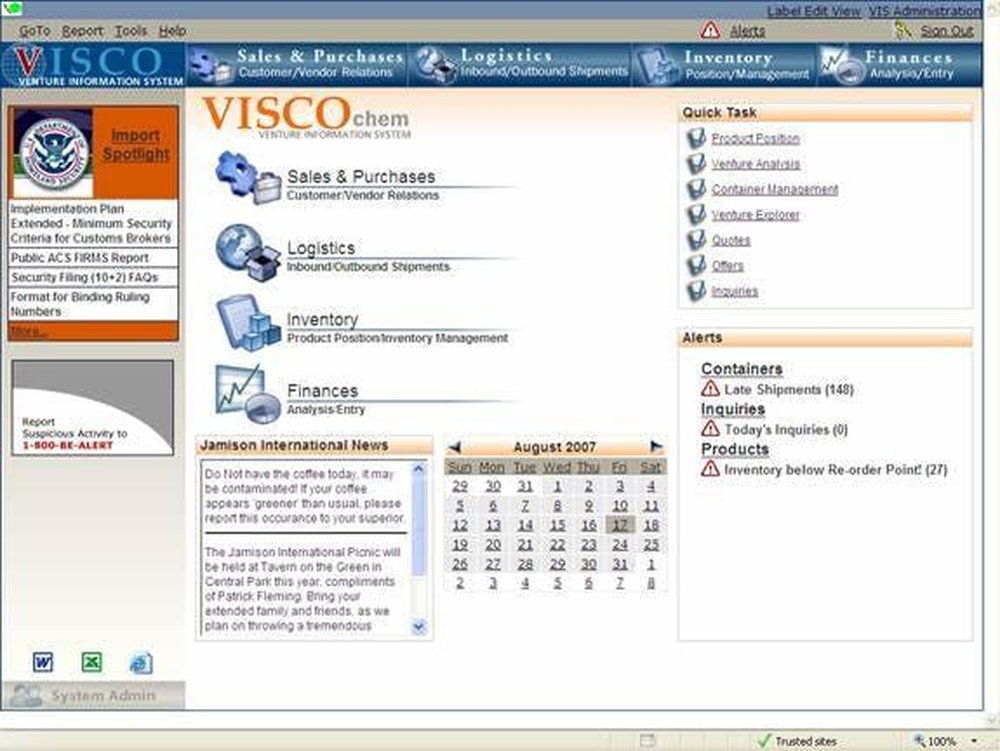1000x751 pixels.
Task: Open the Excel icon in the sidebar
Action: 91,662
